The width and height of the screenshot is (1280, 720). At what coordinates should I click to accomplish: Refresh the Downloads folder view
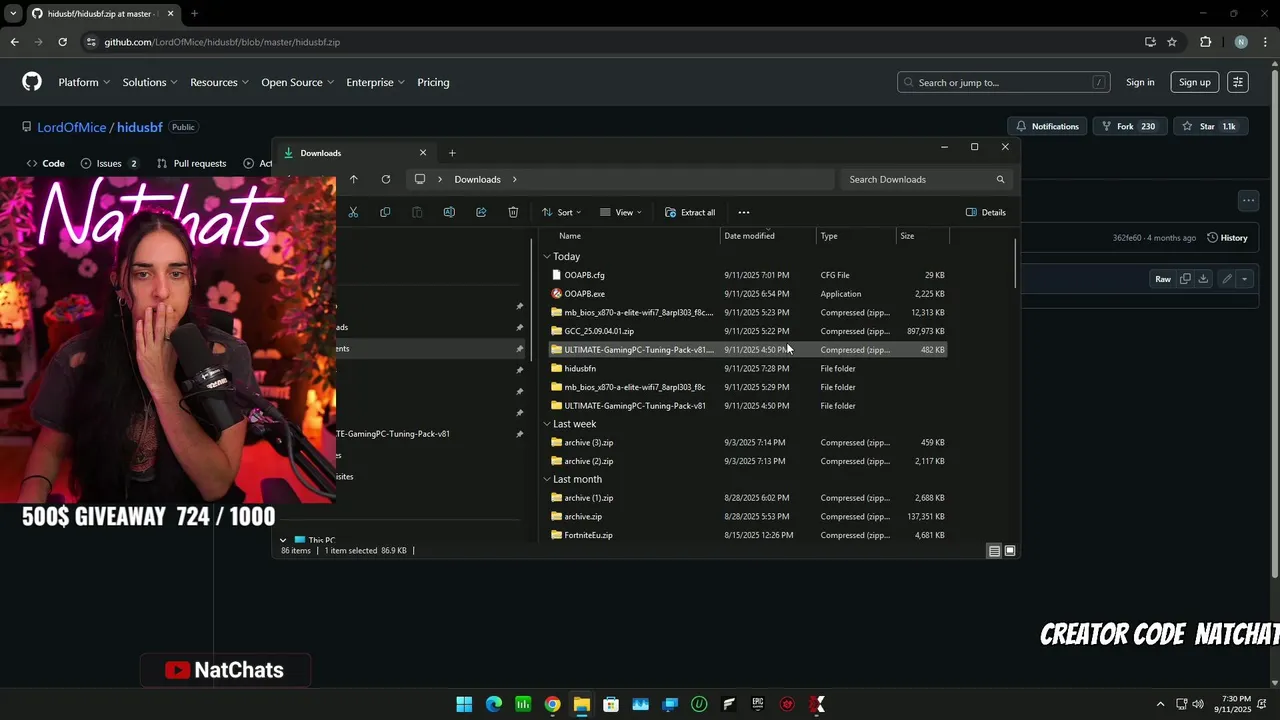tap(385, 179)
